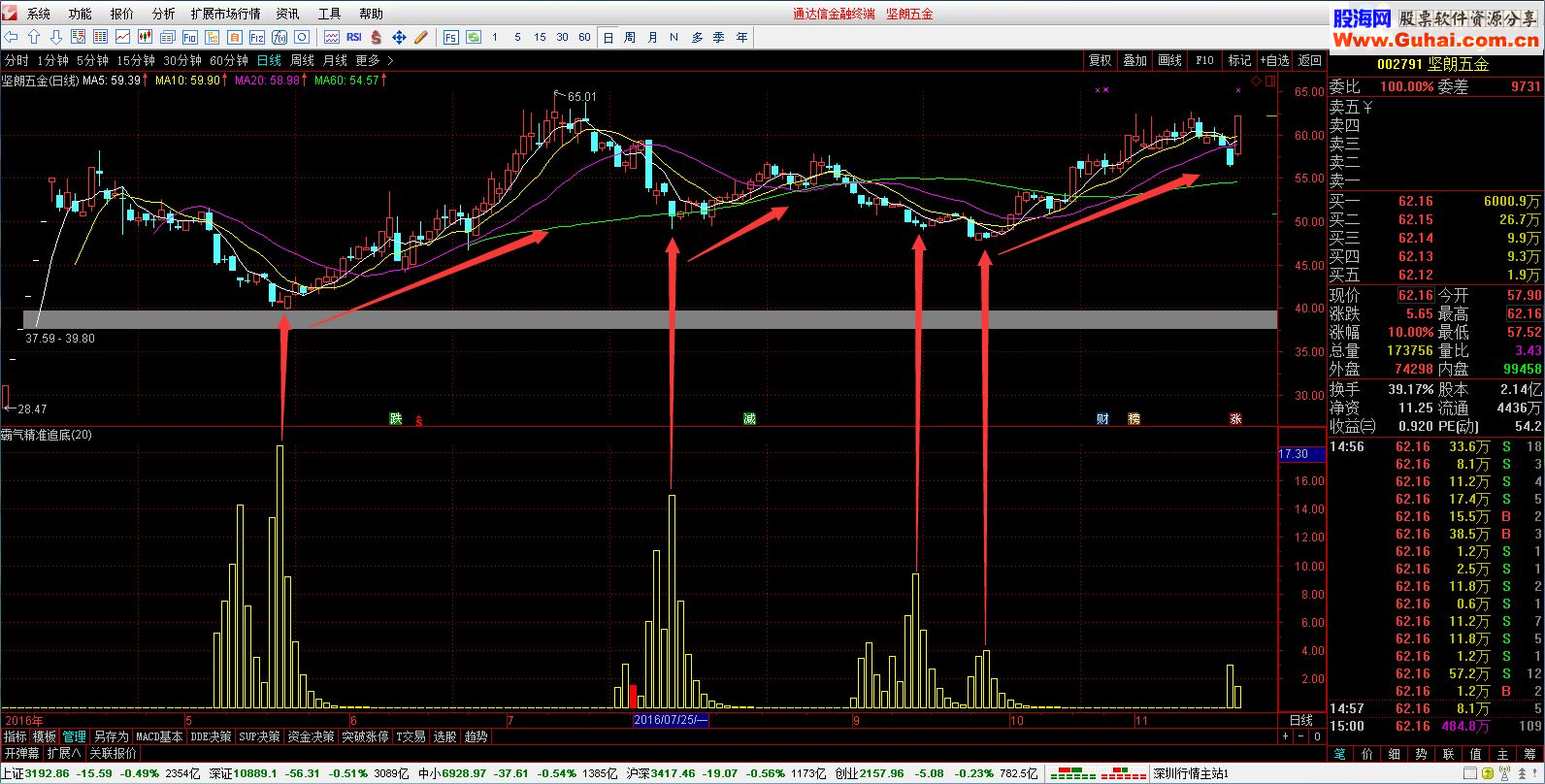Screen dimensions: 1545x784
Task: Click the F12 toolbar icon
Action: [x=257, y=37]
